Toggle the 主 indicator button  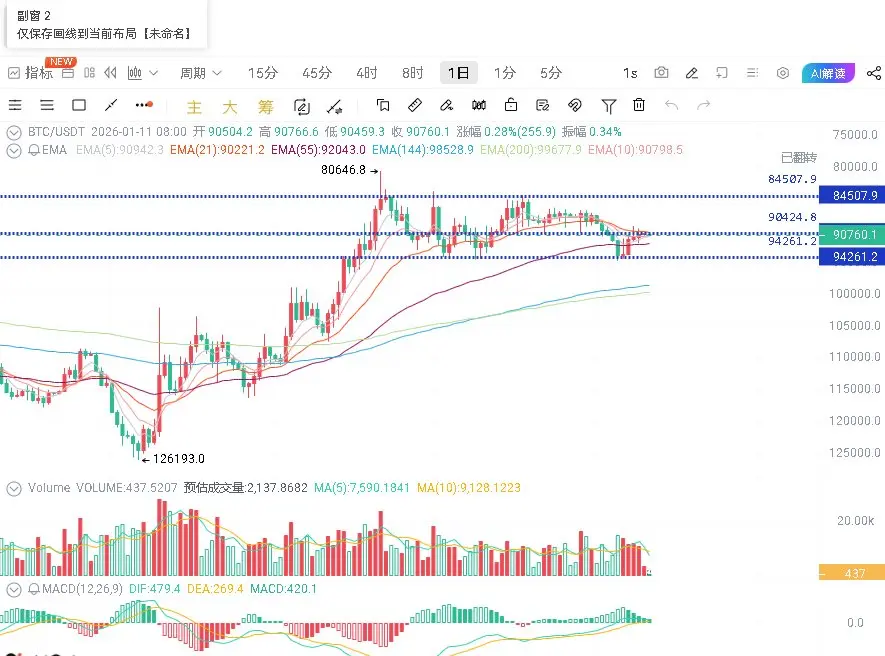pyautogui.click(x=194, y=106)
